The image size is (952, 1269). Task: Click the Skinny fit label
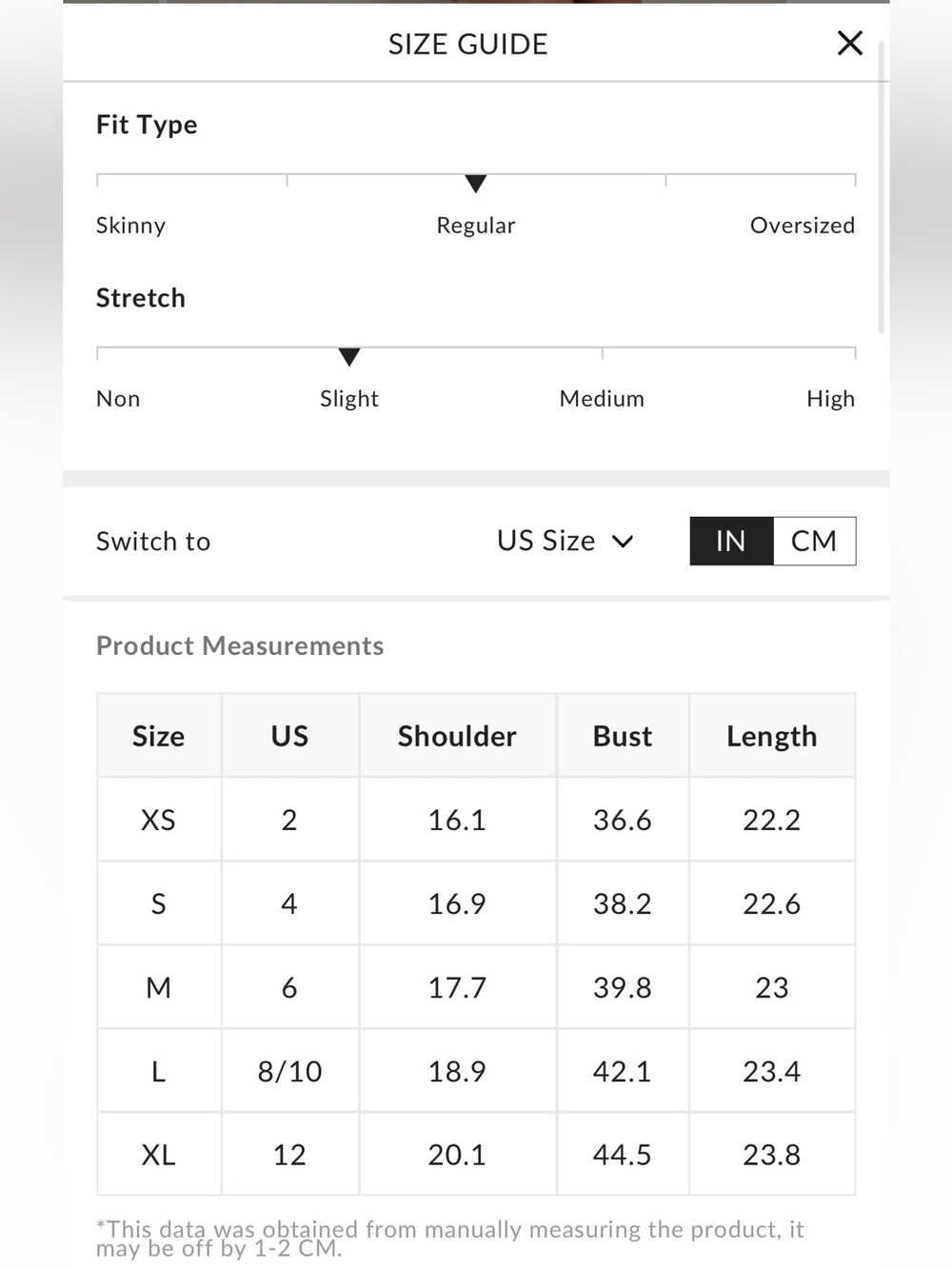point(130,226)
